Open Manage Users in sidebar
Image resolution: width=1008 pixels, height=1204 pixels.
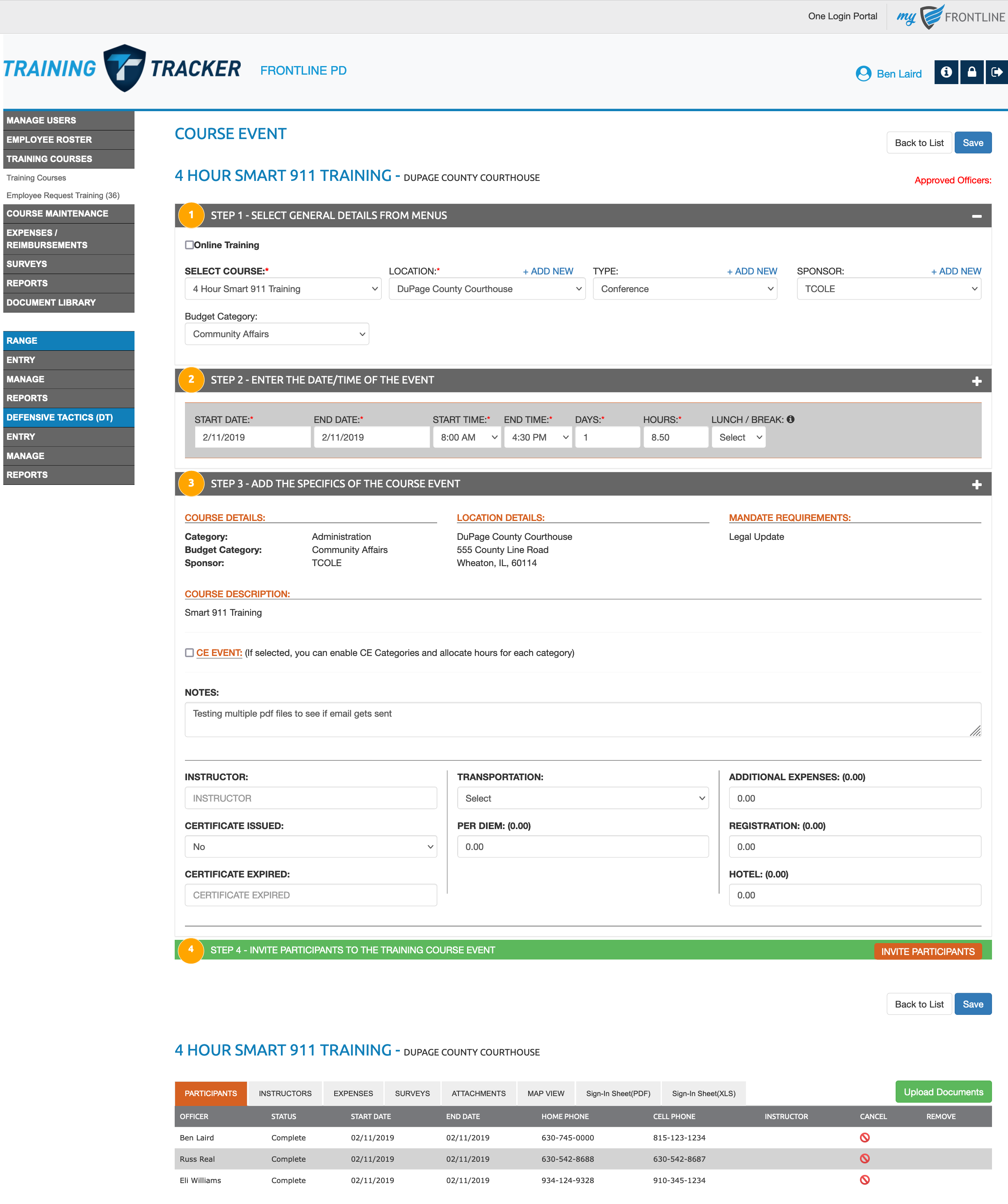tap(69, 121)
